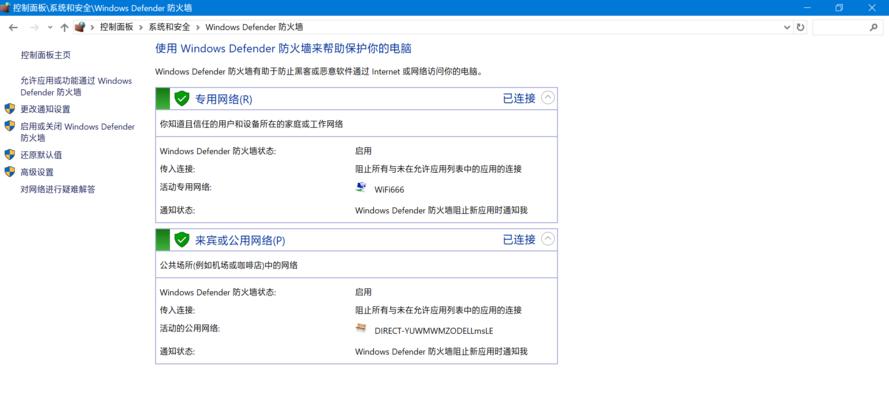
Task: Refresh the control panel page
Action: pos(800,27)
